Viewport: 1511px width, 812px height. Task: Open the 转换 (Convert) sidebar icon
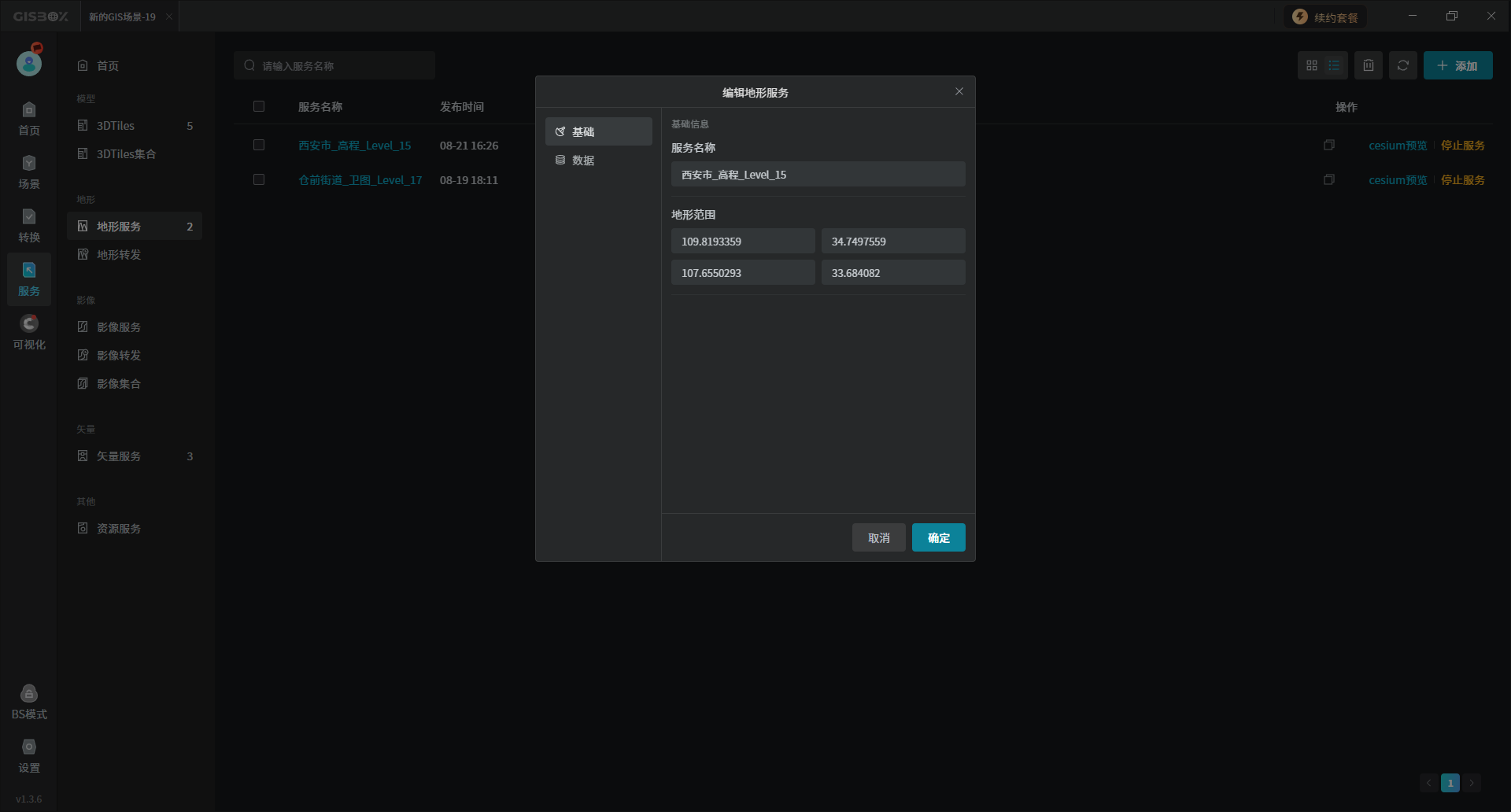[29, 225]
